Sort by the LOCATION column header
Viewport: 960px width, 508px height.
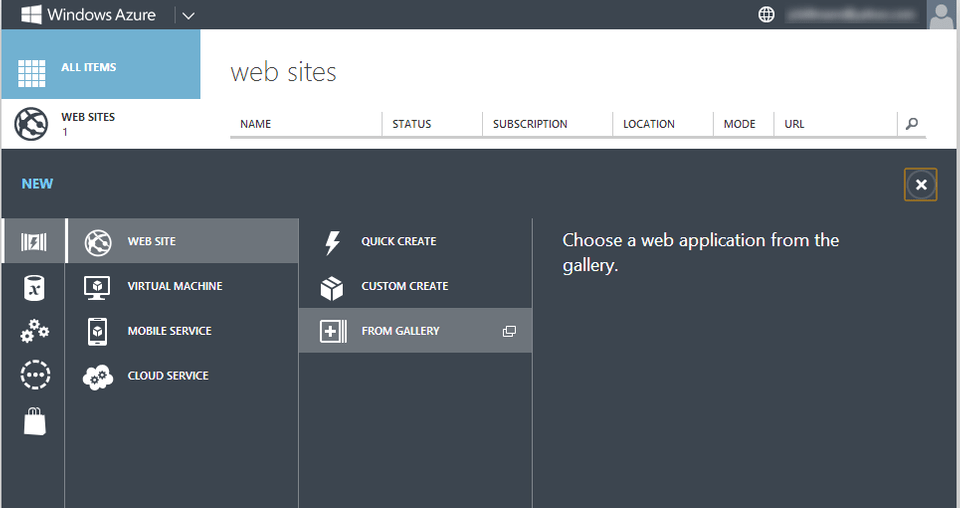coord(648,124)
